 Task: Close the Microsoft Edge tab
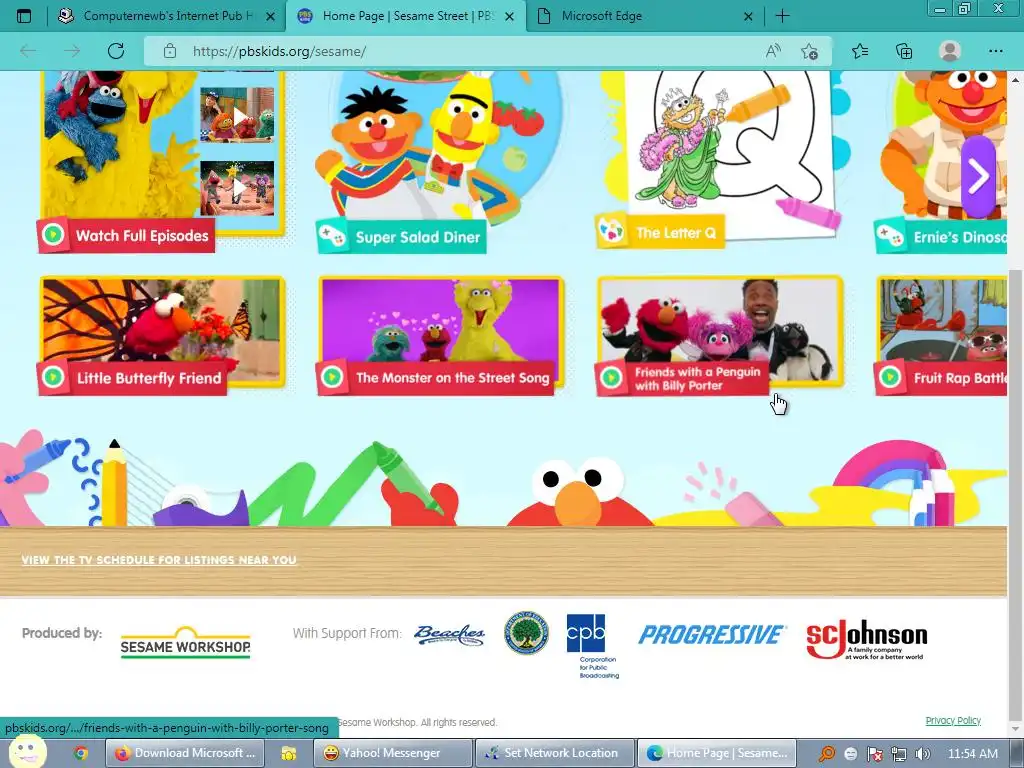748,16
